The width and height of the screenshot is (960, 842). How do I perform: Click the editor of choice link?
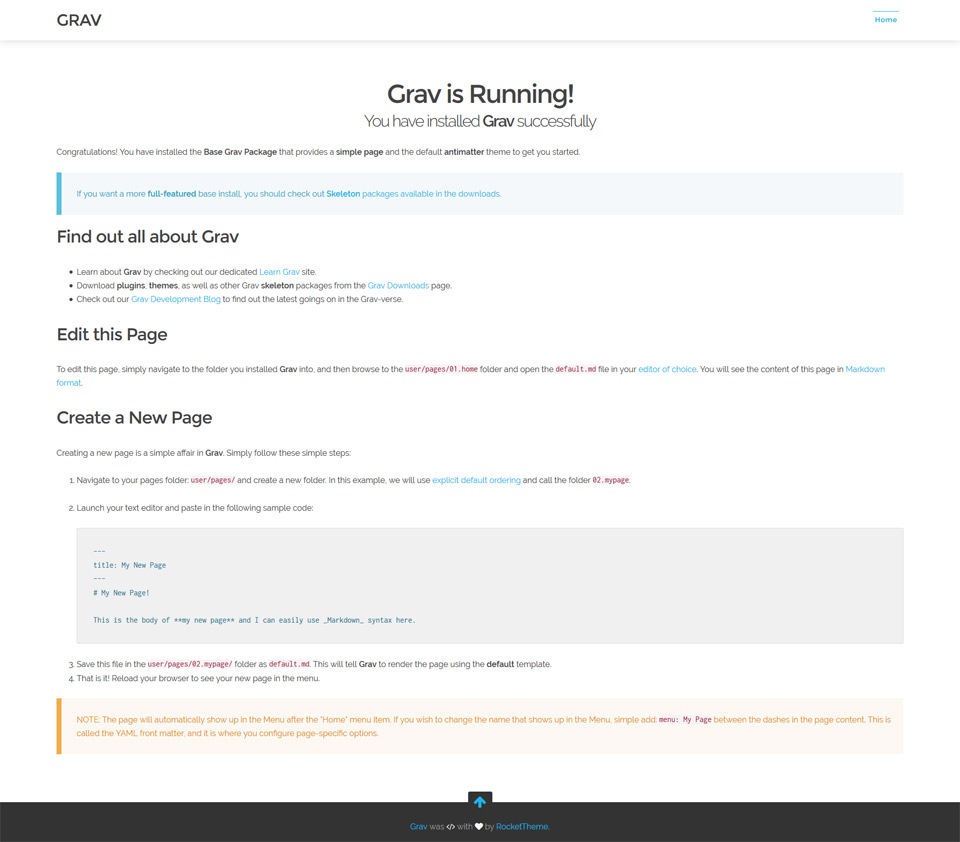point(667,369)
